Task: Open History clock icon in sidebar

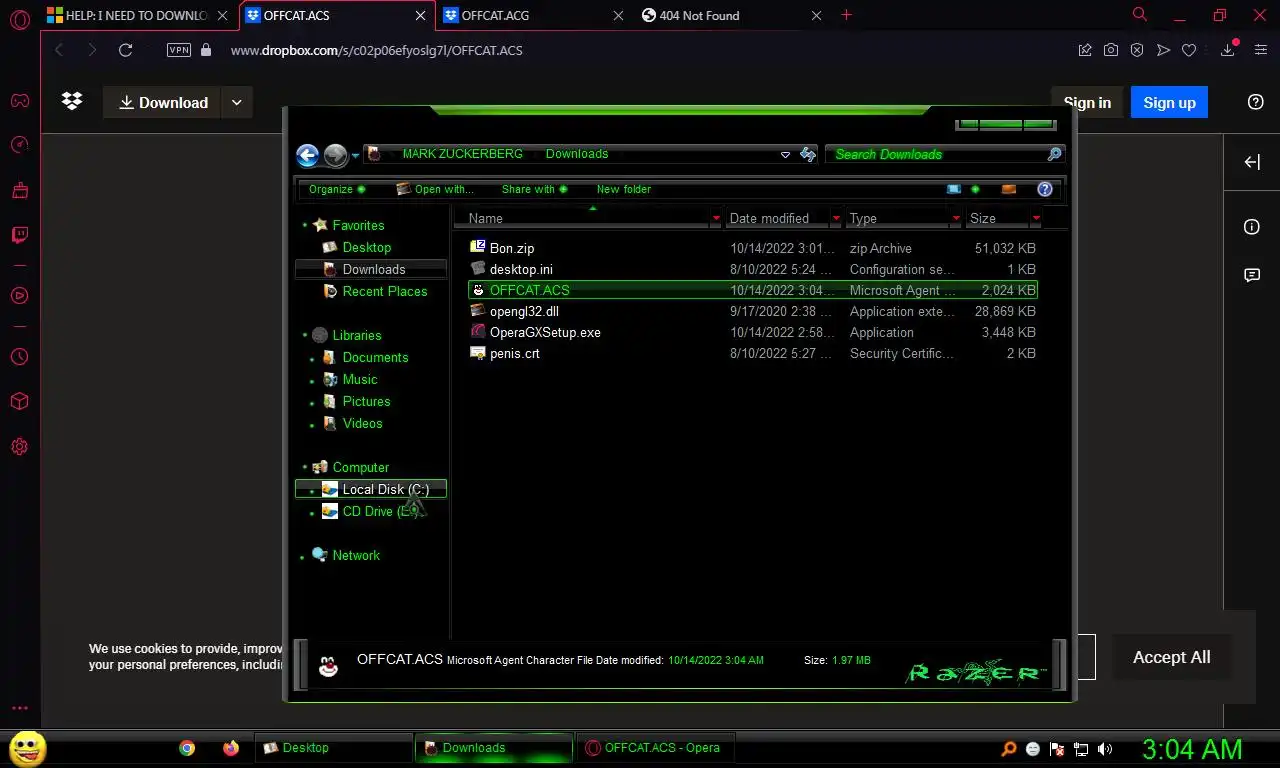Action: 19,357
